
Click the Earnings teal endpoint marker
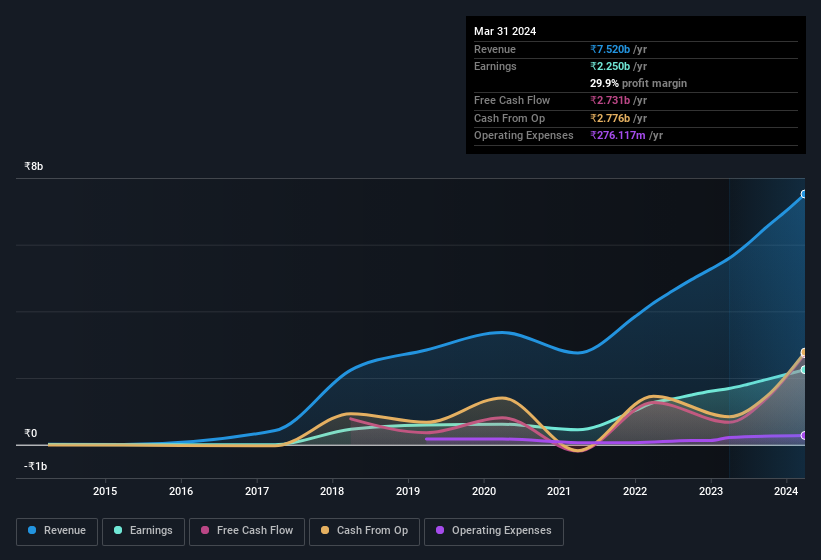(804, 369)
